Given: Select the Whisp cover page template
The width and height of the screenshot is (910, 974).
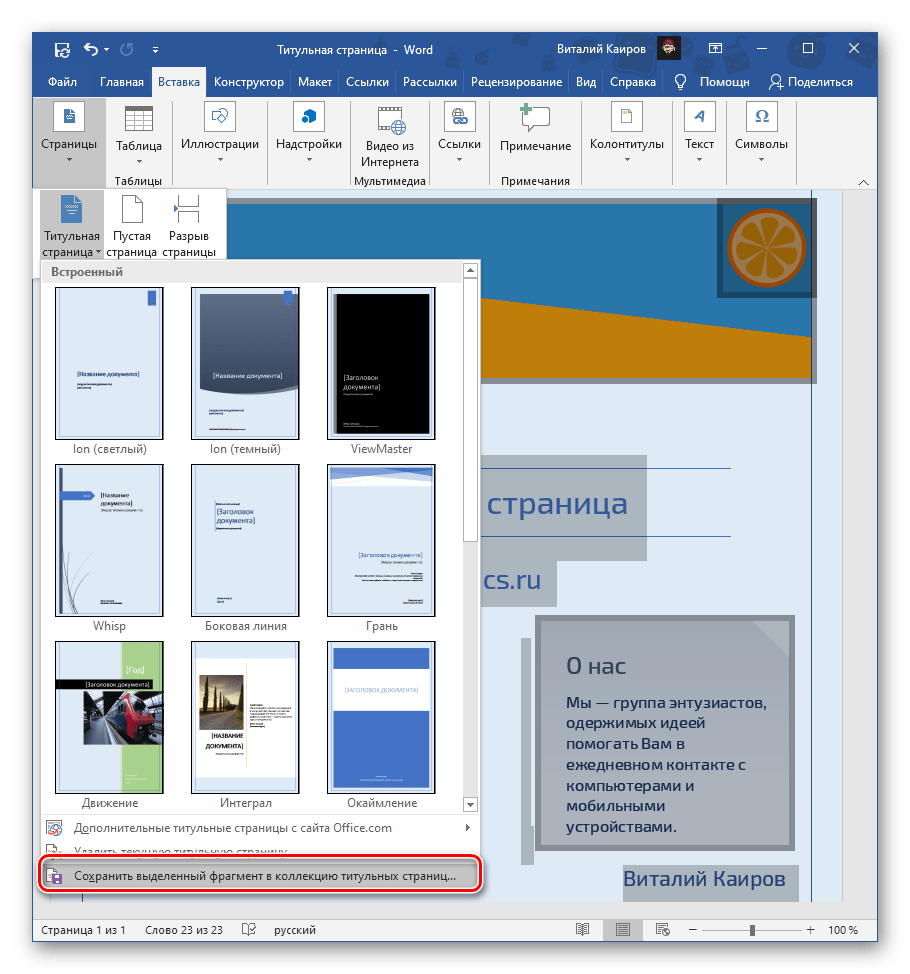Looking at the screenshot, I should pos(109,540).
